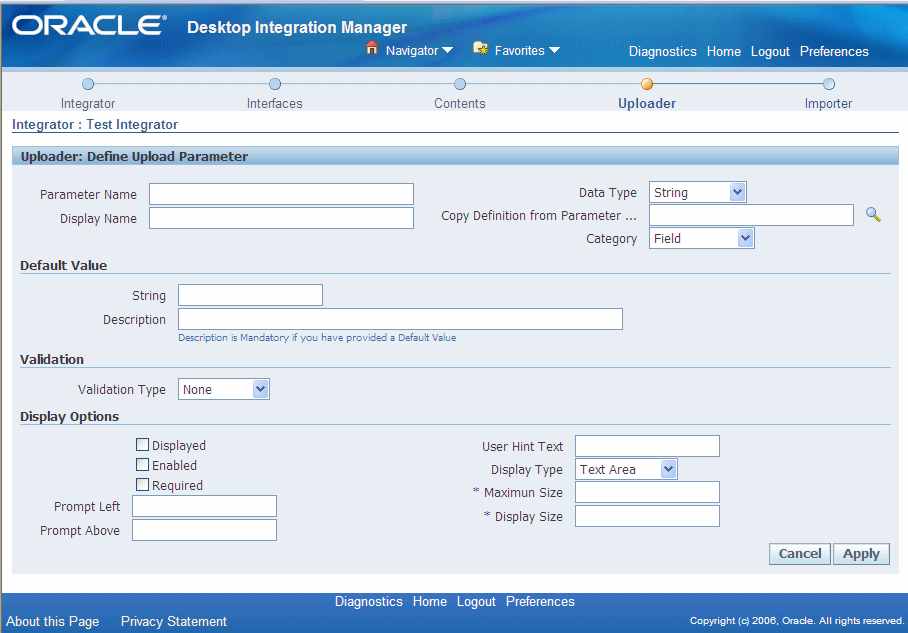Image resolution: width=908 pixels, height=633 pixels.
Task: Click Logout link in the footer
Action: [476, 602]
